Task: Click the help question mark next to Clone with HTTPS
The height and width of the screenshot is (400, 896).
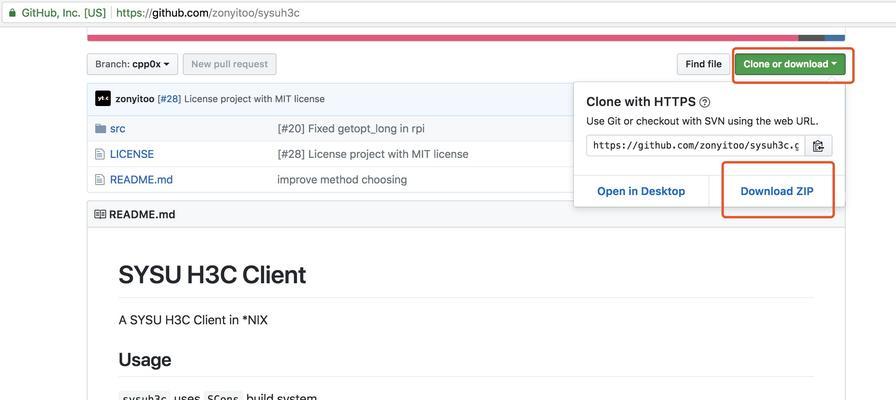Action: click(x=705, y=102)
